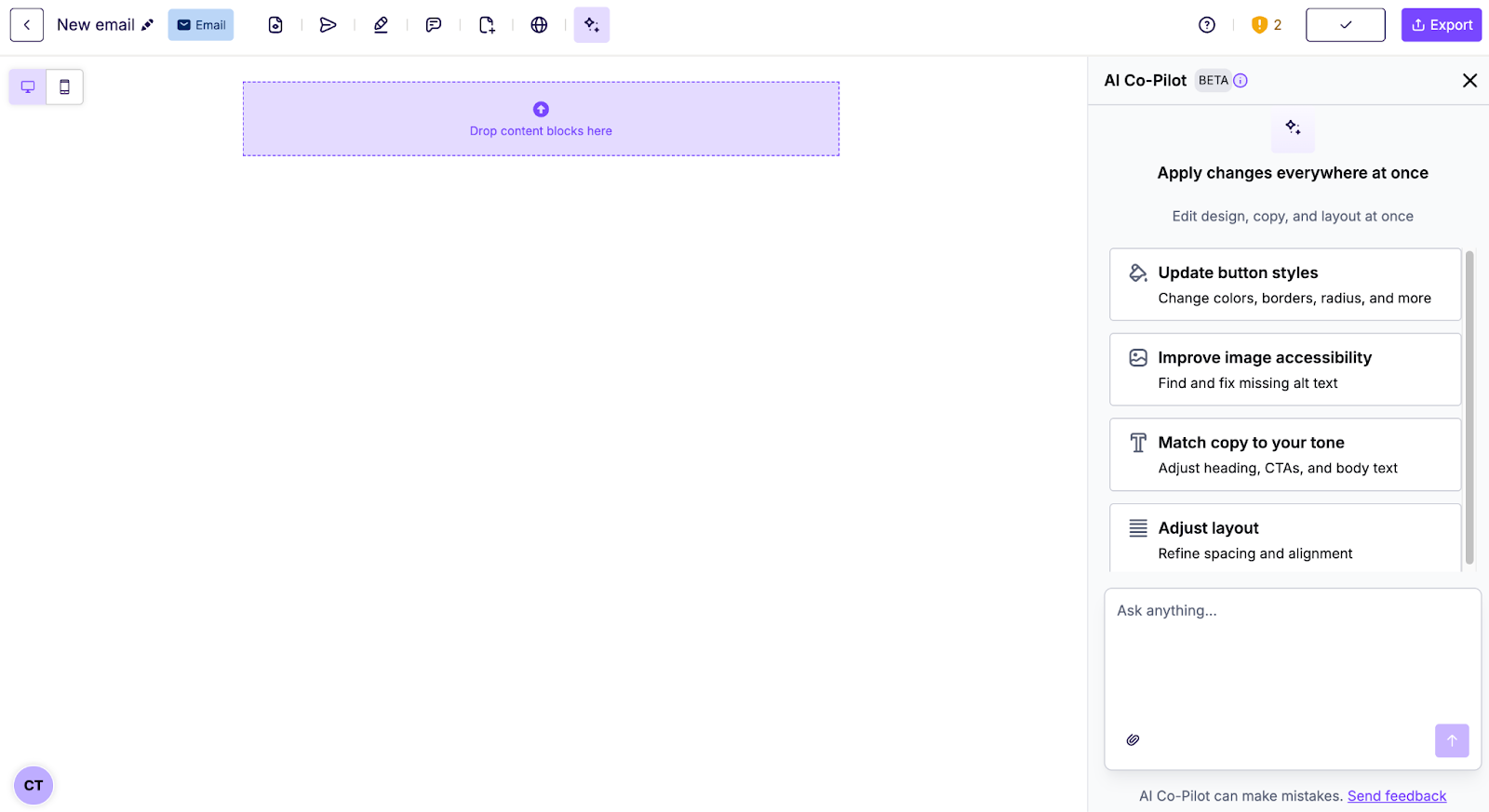Click the Drop content blocks here zone
Screen dimensions: 1489x812
[x=541, y=119]
